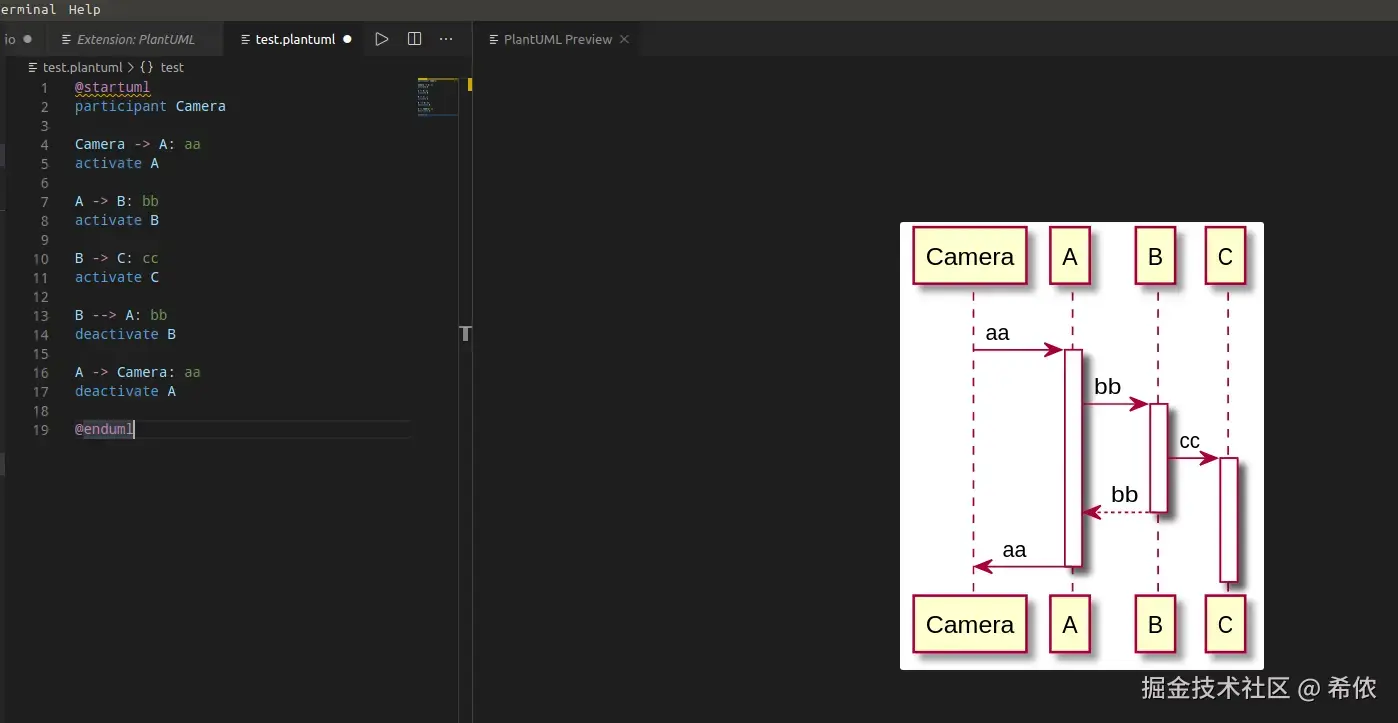Click the unsaved dot on the leftmost tab
The image size is (1398, 723).
27,39
